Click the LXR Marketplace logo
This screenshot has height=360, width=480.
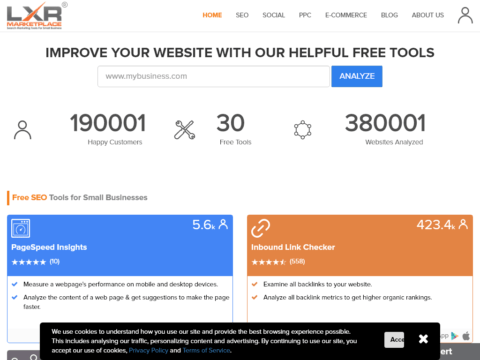[x=36, y=16]
